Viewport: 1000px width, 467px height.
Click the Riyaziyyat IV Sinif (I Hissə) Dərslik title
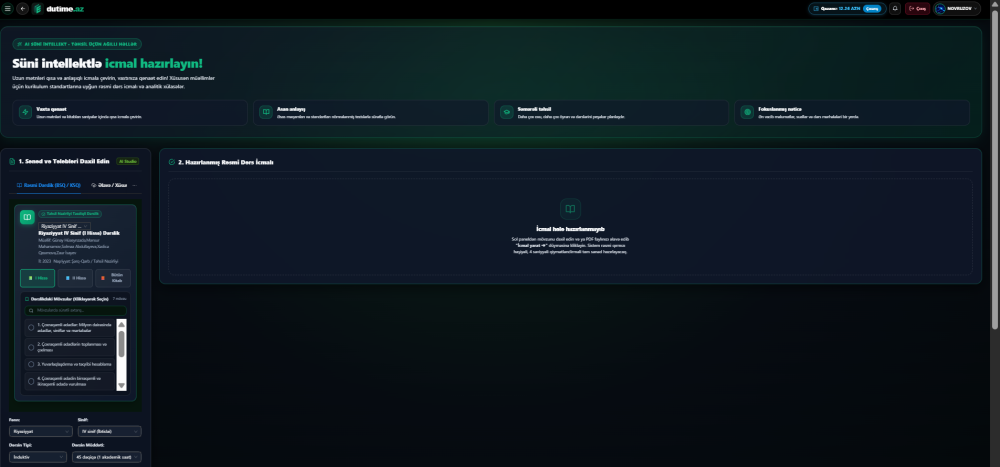coord(79,234)
